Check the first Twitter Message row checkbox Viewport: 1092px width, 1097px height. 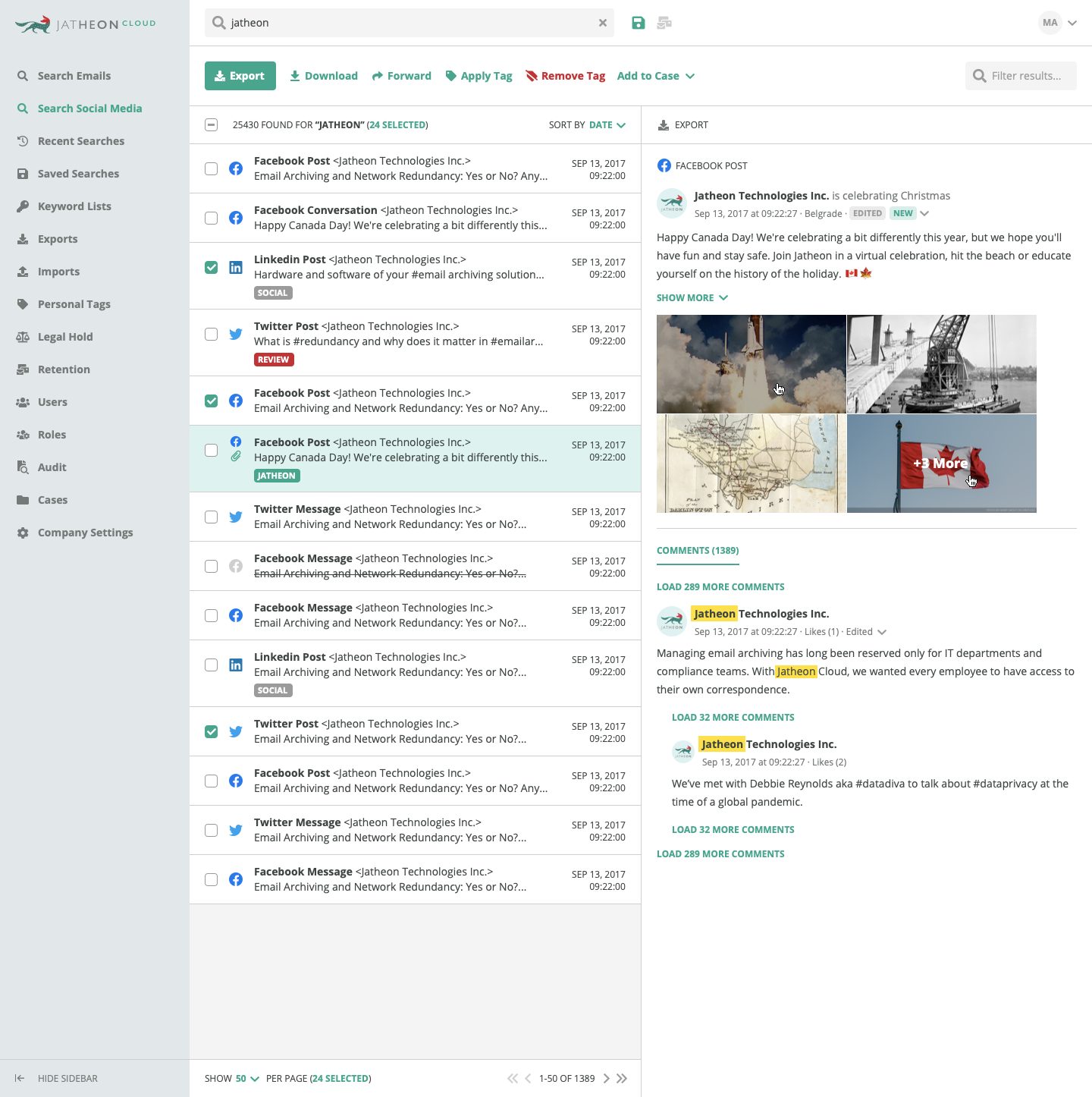212,517
